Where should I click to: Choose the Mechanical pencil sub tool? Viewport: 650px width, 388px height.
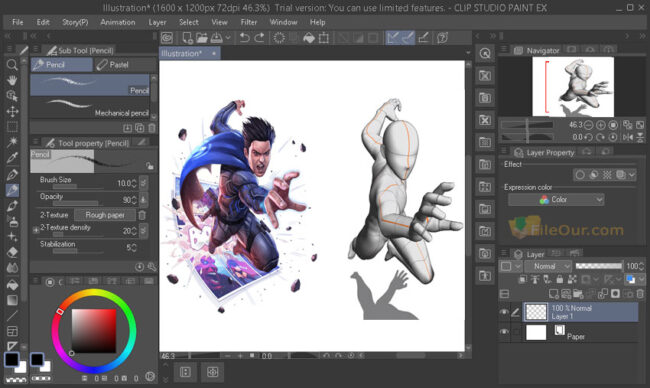(x=90, y=108)
